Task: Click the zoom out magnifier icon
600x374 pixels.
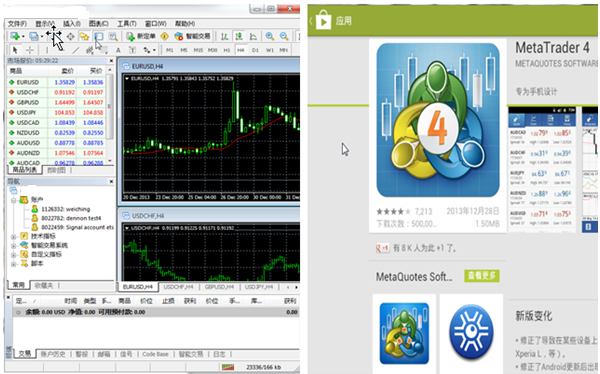Action: (284, 36)
